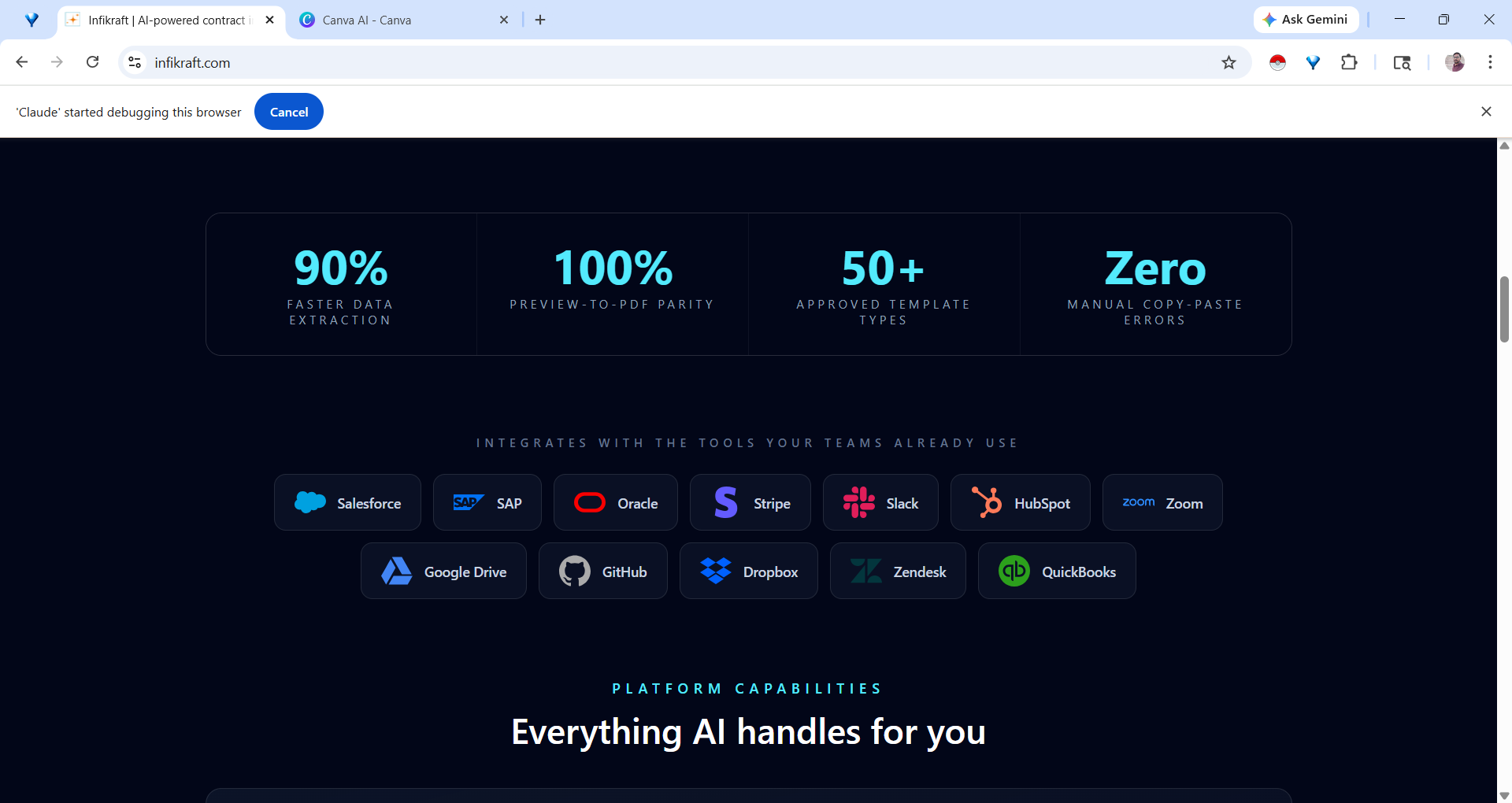Switch to the Infikraft tab
Image resolution: width=1512 pixels, height=803 pixels.
(x=171, y=20)
